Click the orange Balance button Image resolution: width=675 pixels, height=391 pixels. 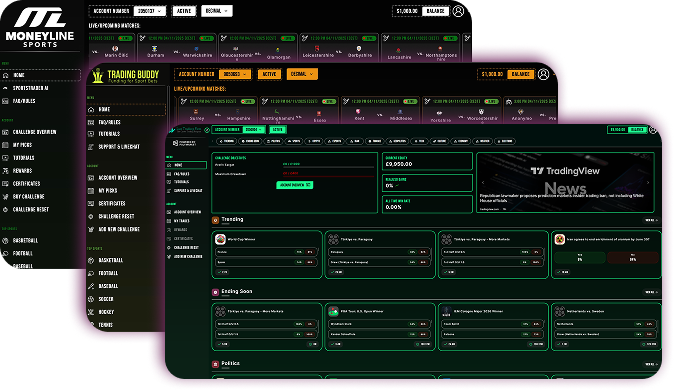[520, 74]
